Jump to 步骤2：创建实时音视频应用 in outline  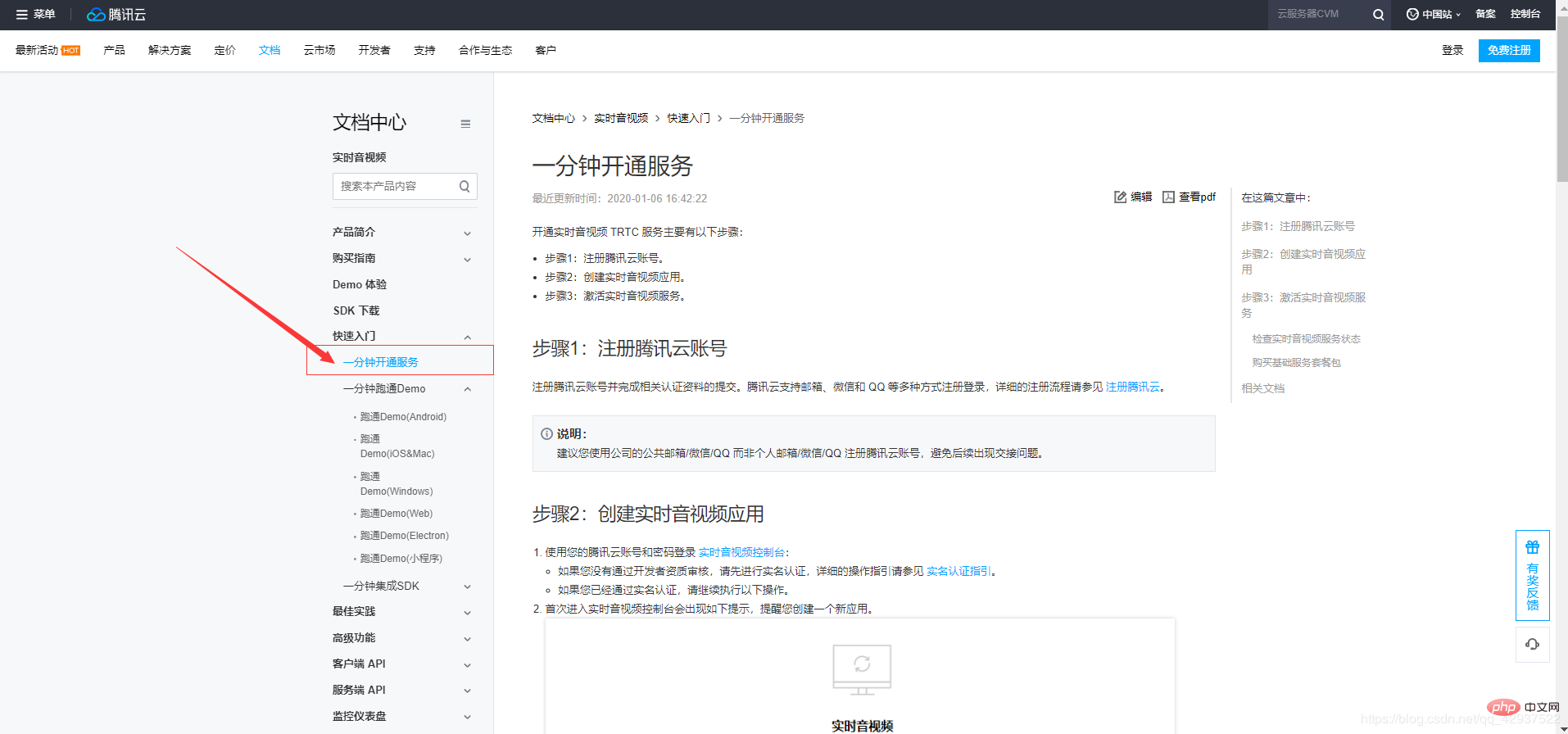(1303, 261)
